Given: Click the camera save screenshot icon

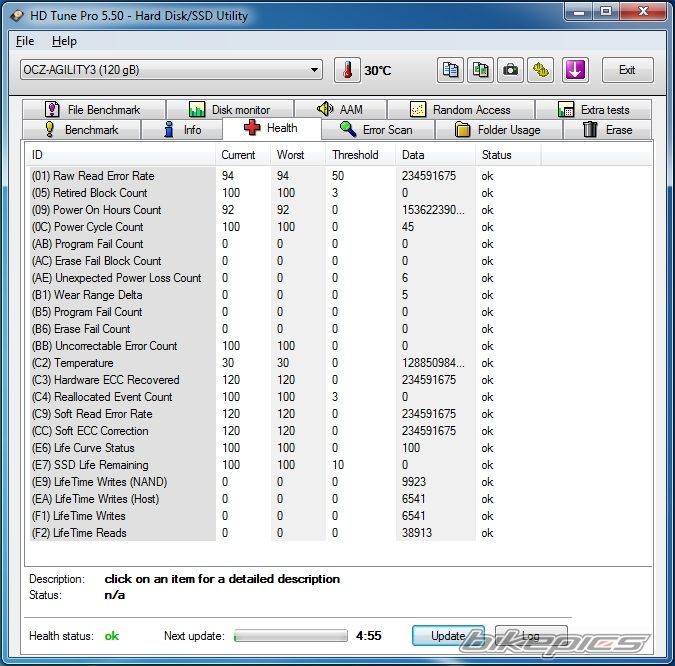Looking at the screenshot, I should point(511,70).
